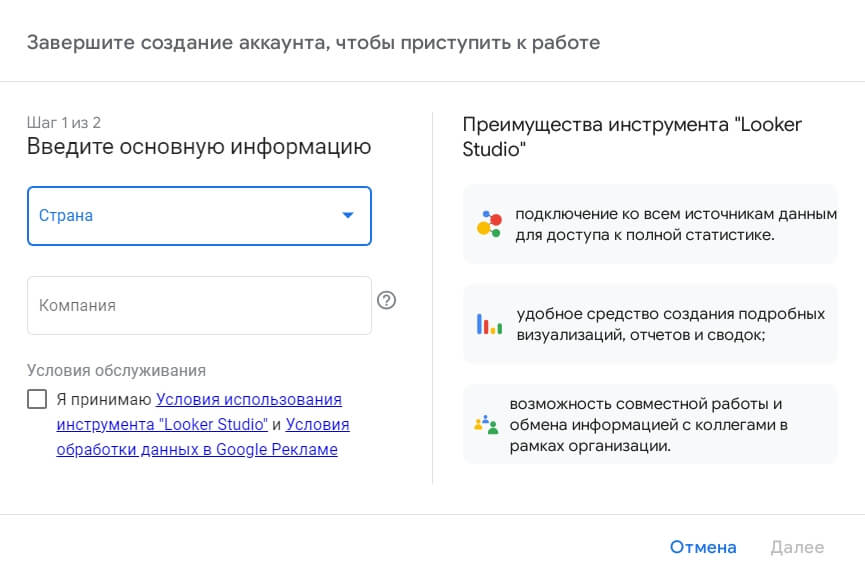Click the text about creating visualizations and reports
This screenshot has height=576, width=865.
671,324
